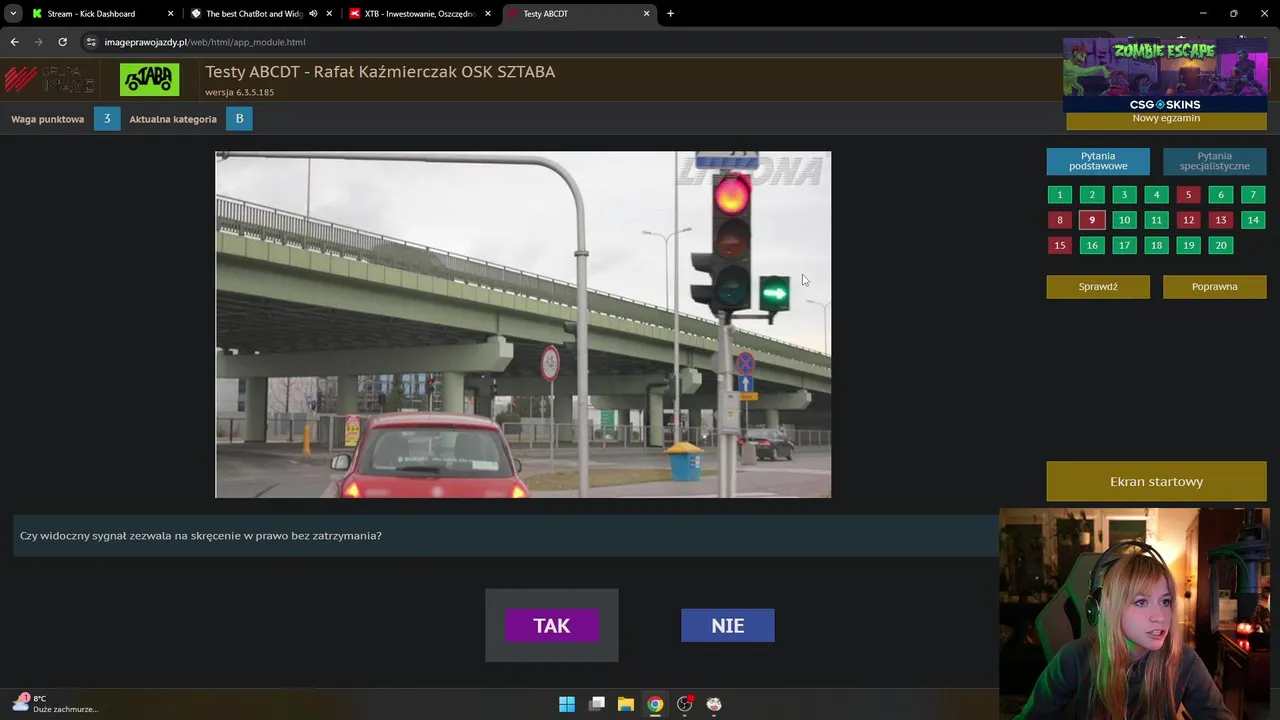Switch to the Stream - Kick Dashboard tab
Screen dimensions: 1280x720
coord(91,14)
